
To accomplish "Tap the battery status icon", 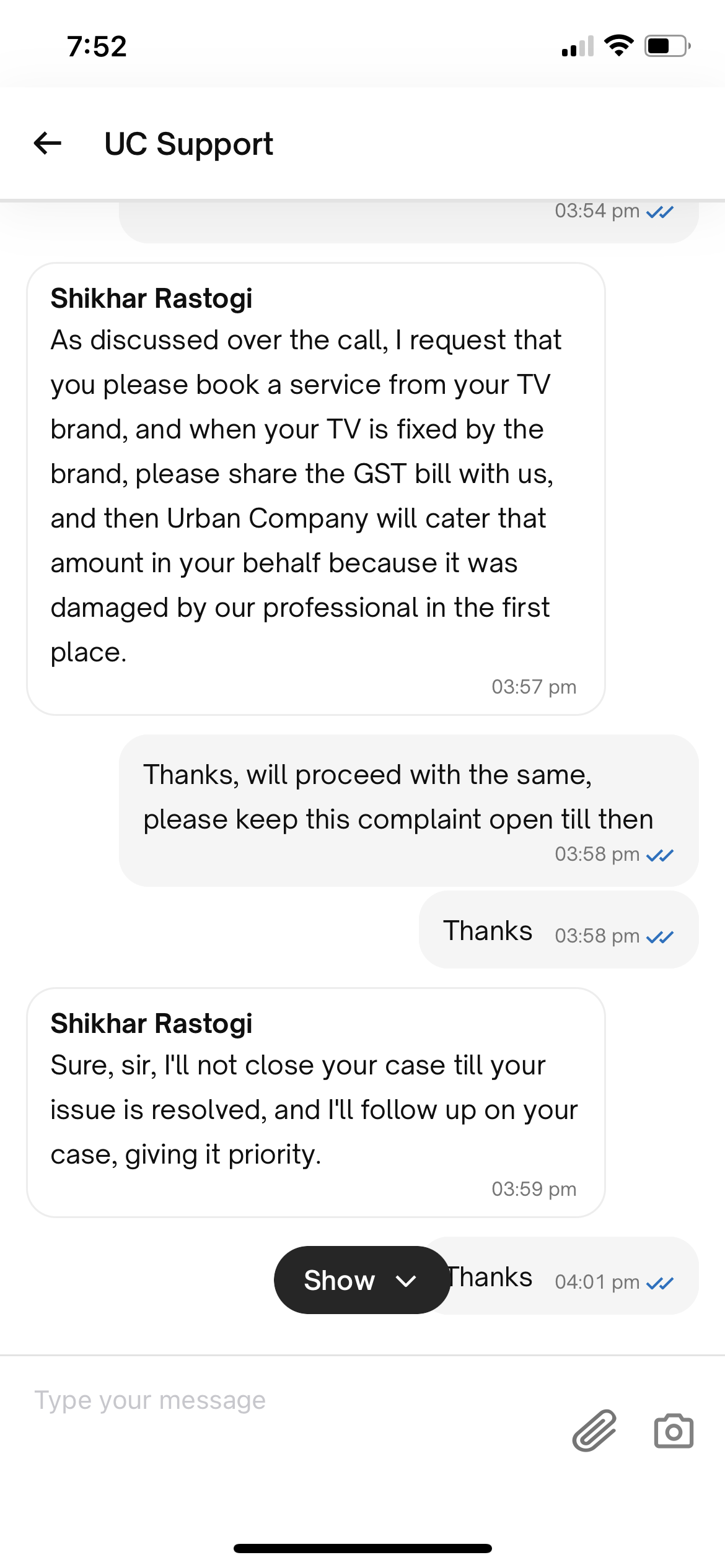I will (x=667, y=46).
